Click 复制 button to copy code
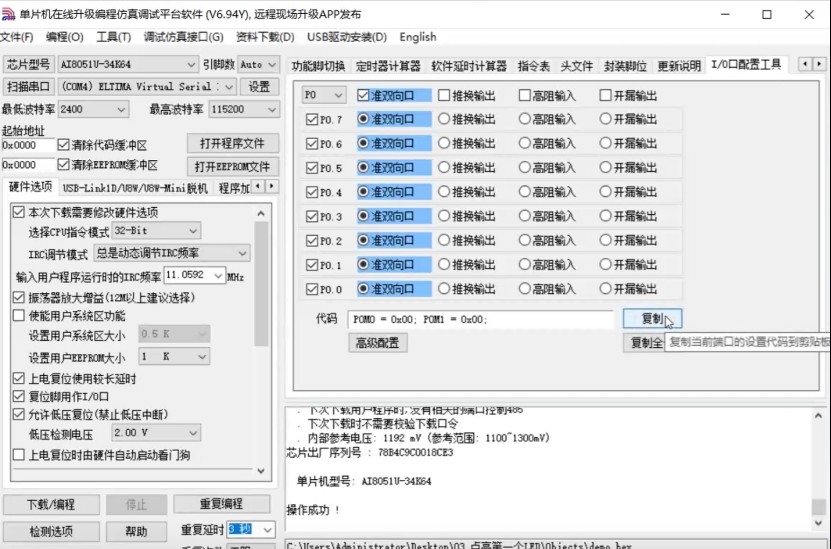 652,318
